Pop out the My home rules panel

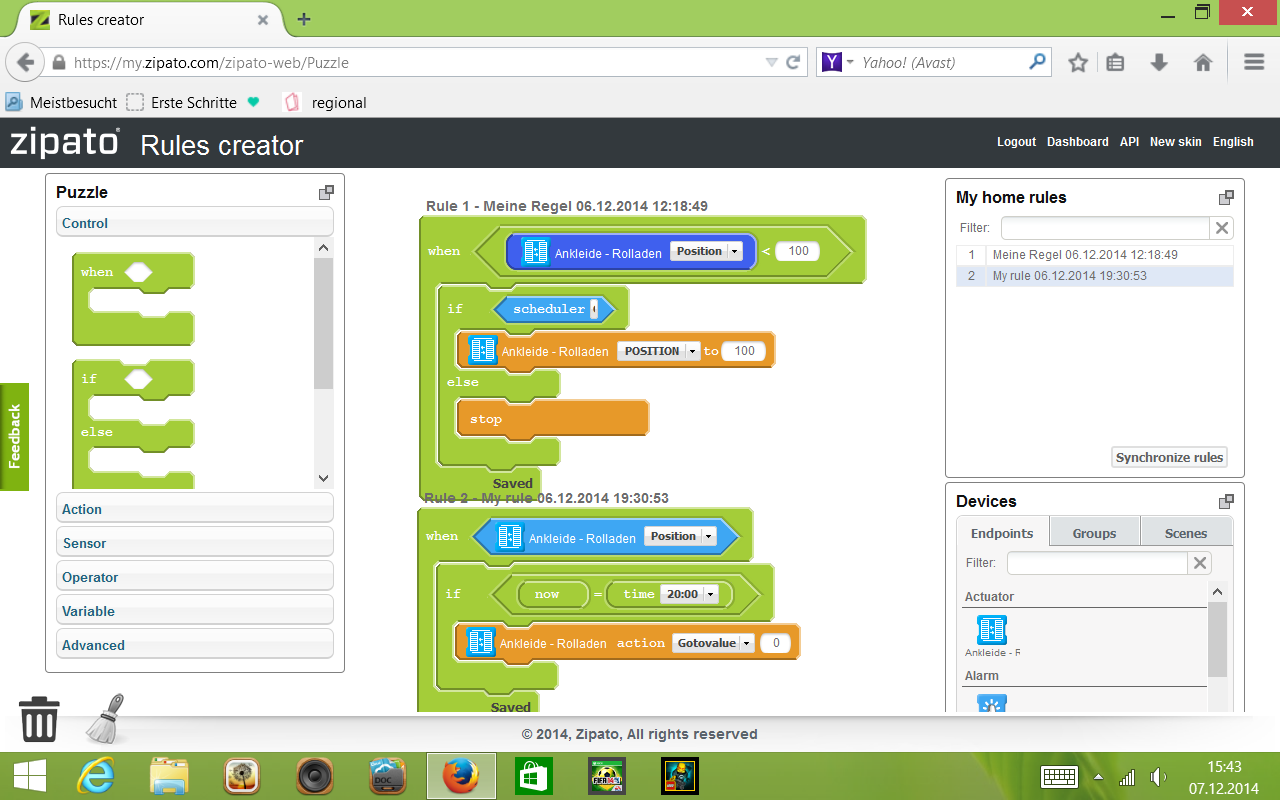pos(1226,197)
